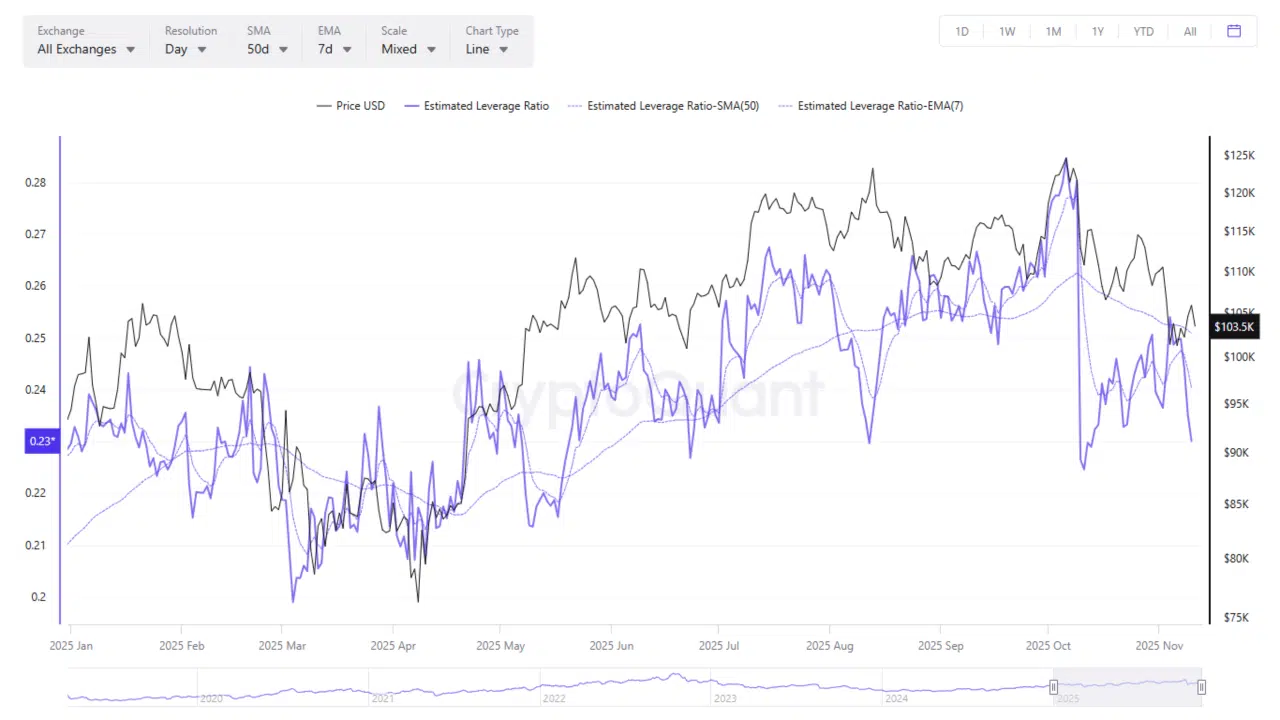Select the YTD time range
The image size is (1280, 720).
click(1143, 31)
